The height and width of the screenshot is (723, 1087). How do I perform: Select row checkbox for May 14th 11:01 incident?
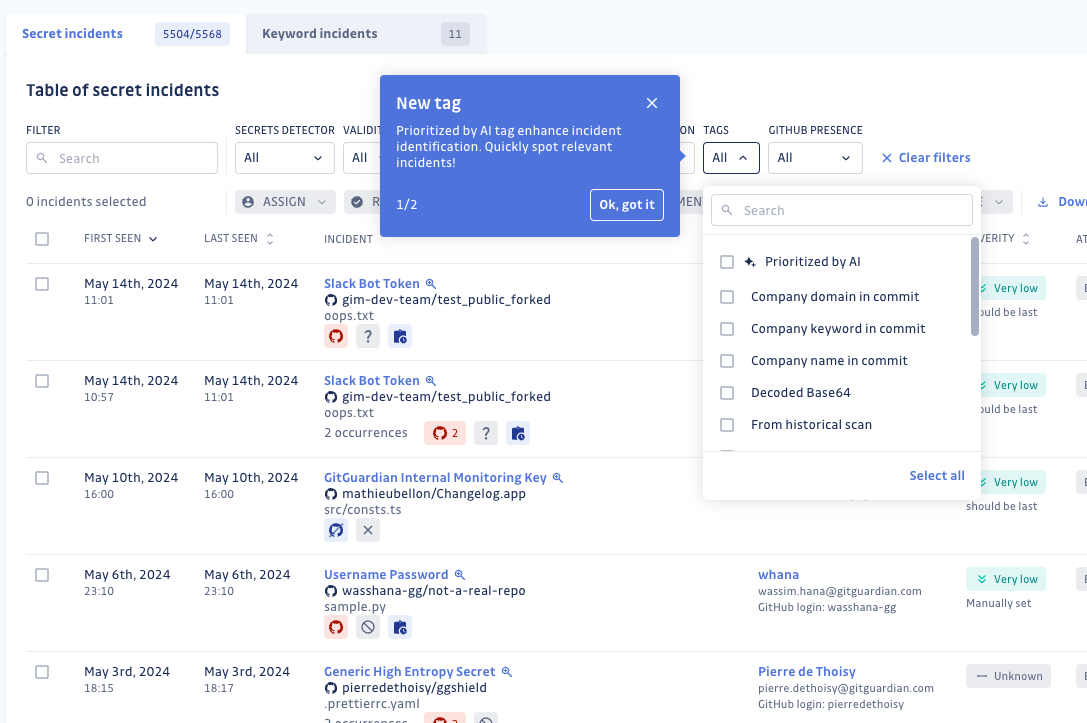(42, 284)
